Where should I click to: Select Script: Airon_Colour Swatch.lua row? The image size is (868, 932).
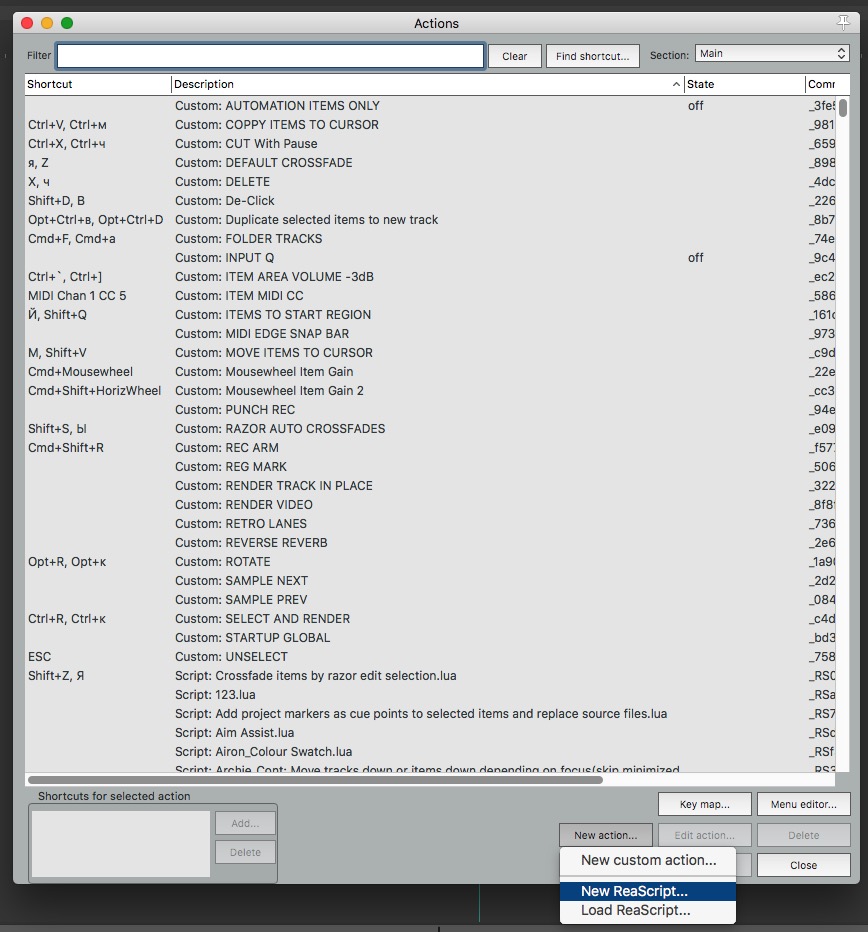pyautogui.click(x=430, y=752)
